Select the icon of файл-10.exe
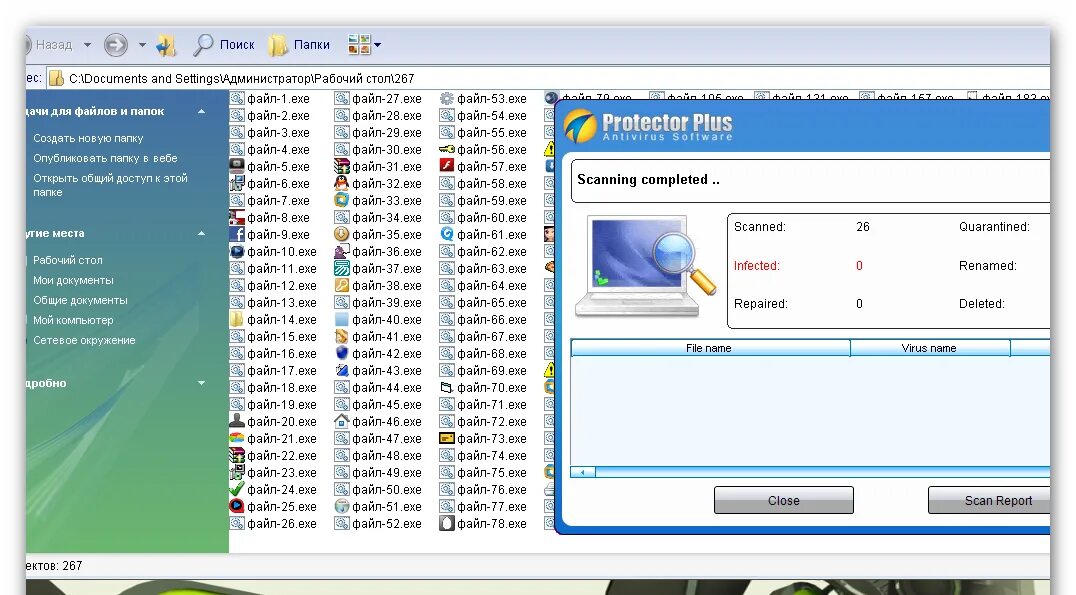The width and height of the screenshot is (1076, 595). [x=237, y=251]
